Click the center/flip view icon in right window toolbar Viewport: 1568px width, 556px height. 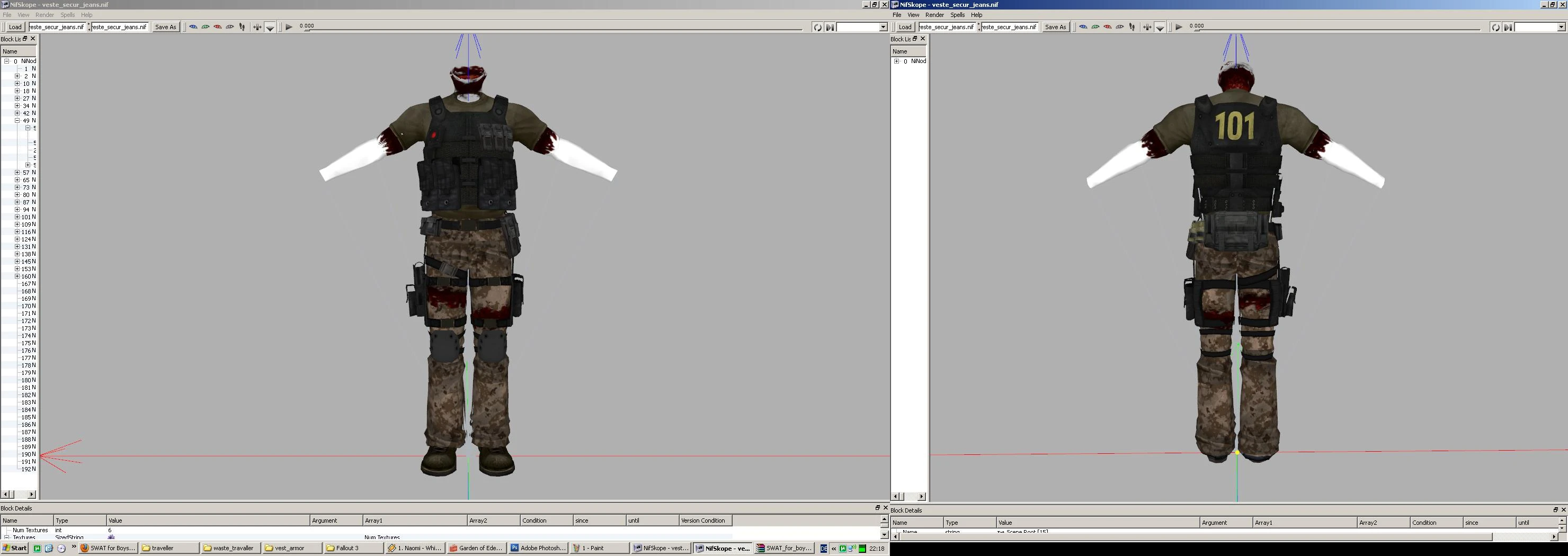pos(1147,27)
